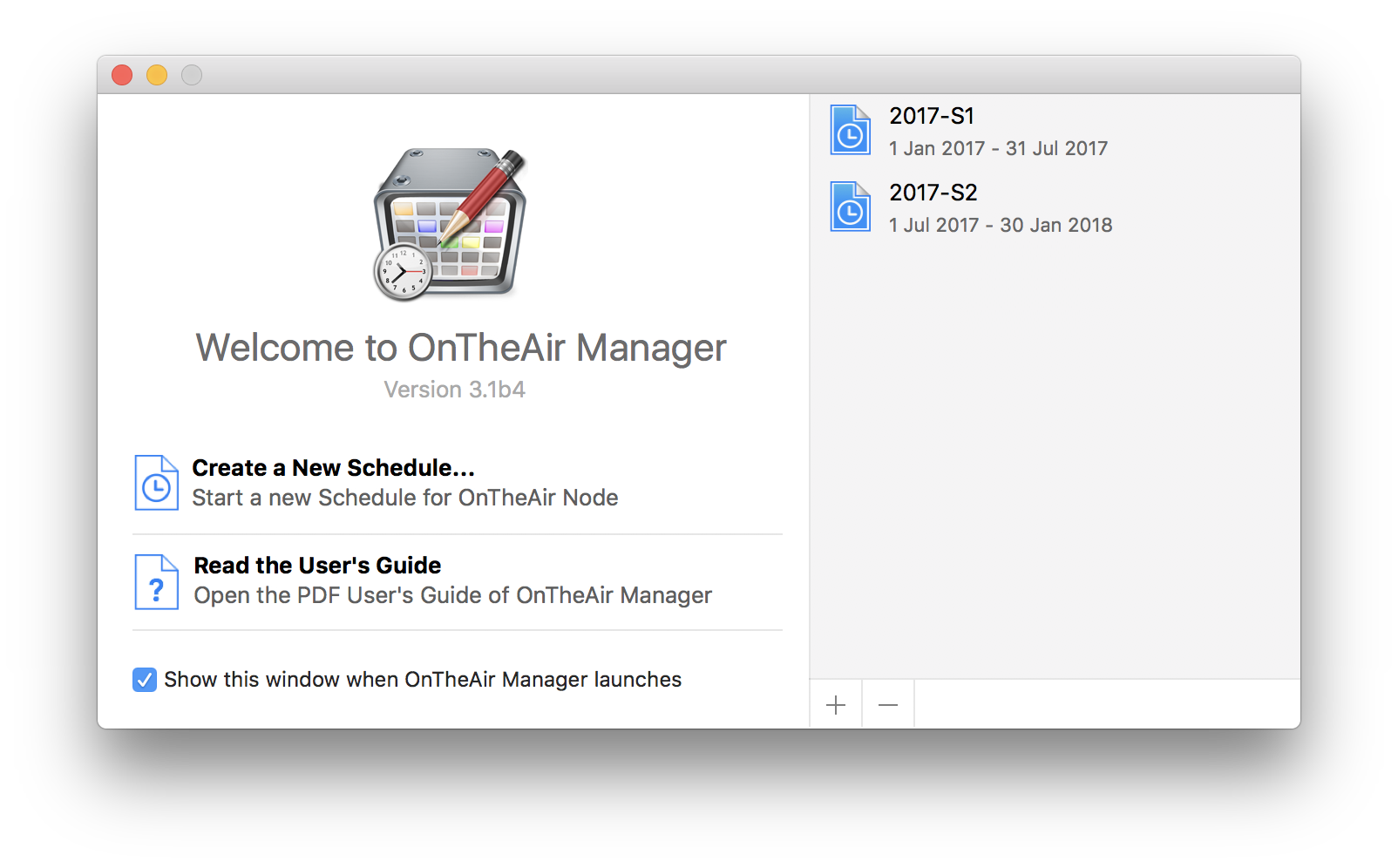1398x868 pixels.
Task: Click Start a new Schedule for OnTheAir Node text
Action: [405, 498]
